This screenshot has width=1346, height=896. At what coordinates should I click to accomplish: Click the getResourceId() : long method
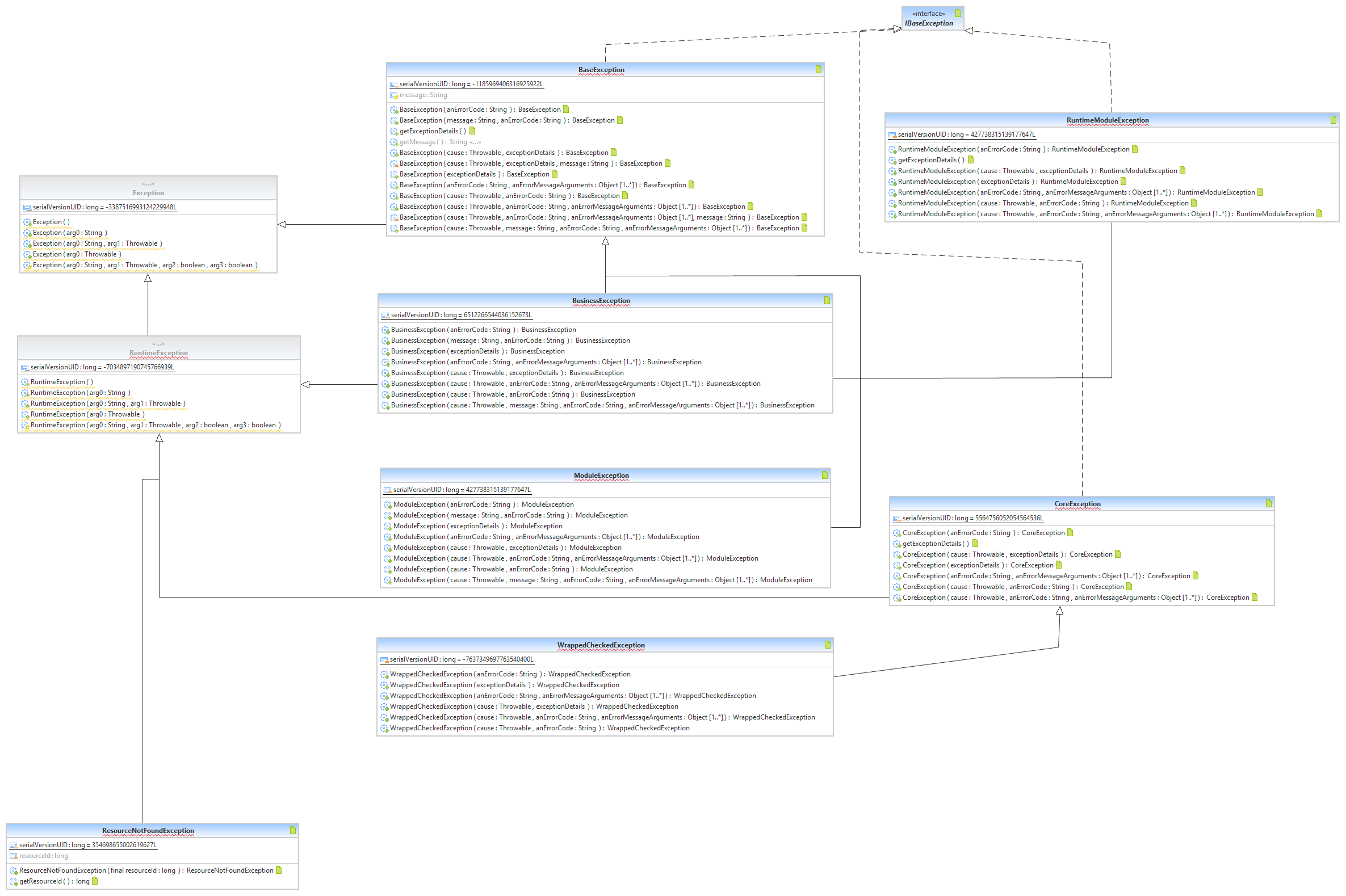coord(54,881)
